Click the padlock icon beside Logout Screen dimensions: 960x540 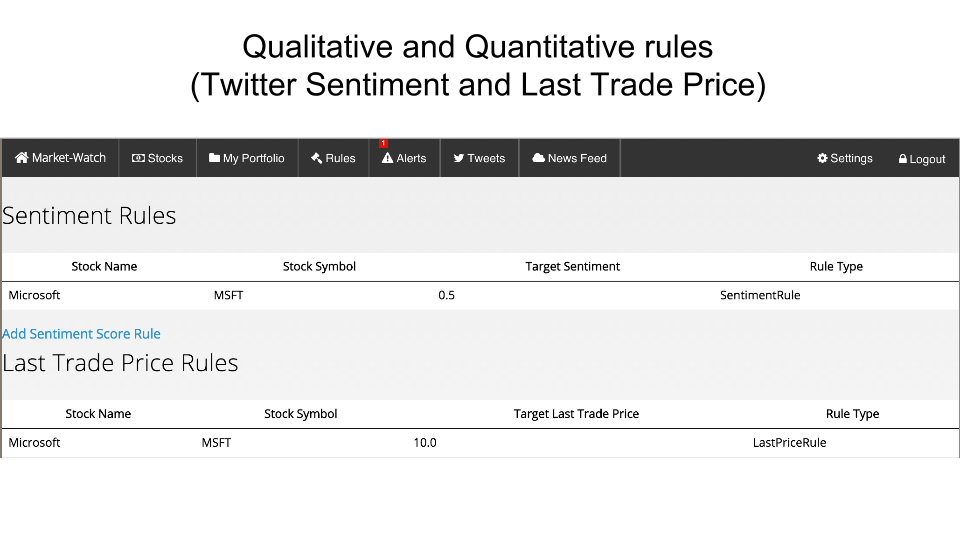(x=903, y=159)
